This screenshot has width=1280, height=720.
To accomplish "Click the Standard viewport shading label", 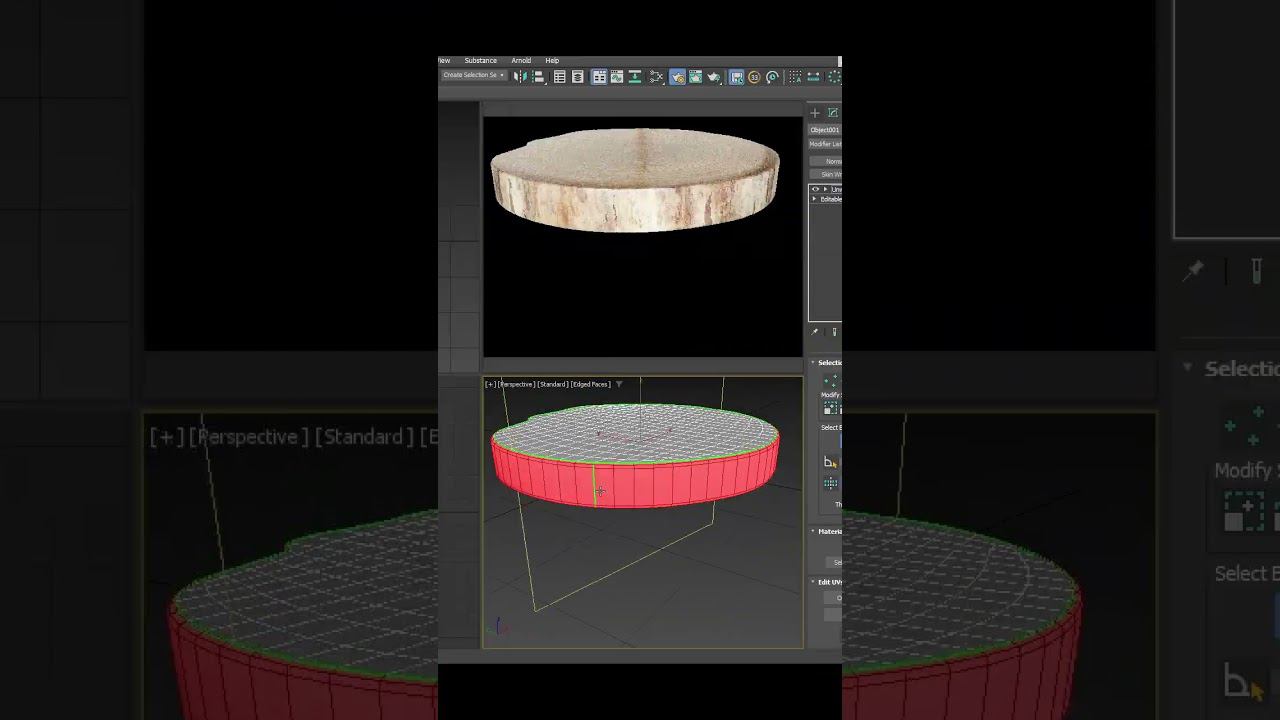I will coord(553,384).
